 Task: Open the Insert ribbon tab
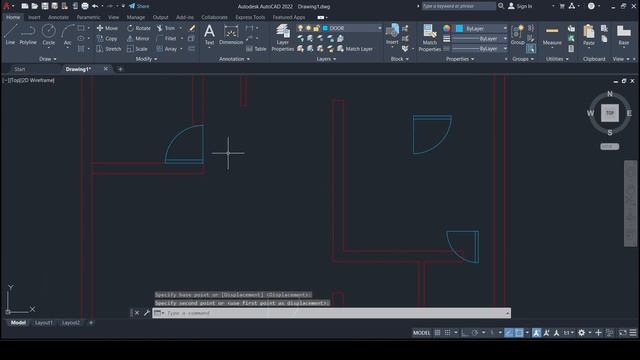click(x=34, y=18)
